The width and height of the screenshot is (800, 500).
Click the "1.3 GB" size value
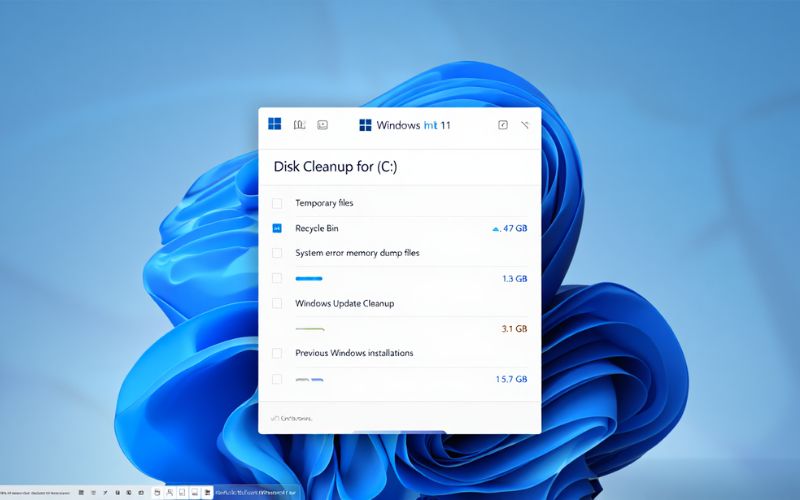(514, 279)
